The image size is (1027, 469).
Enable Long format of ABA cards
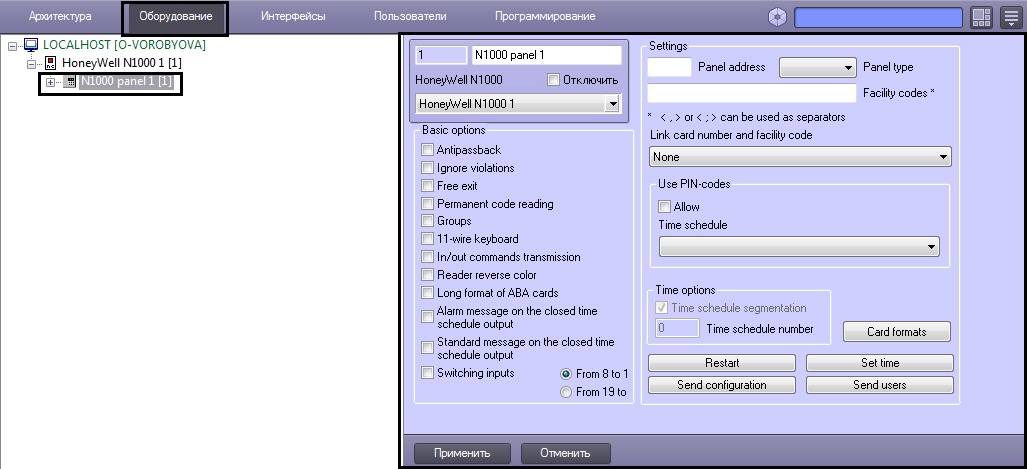click(x=427, y=293)
